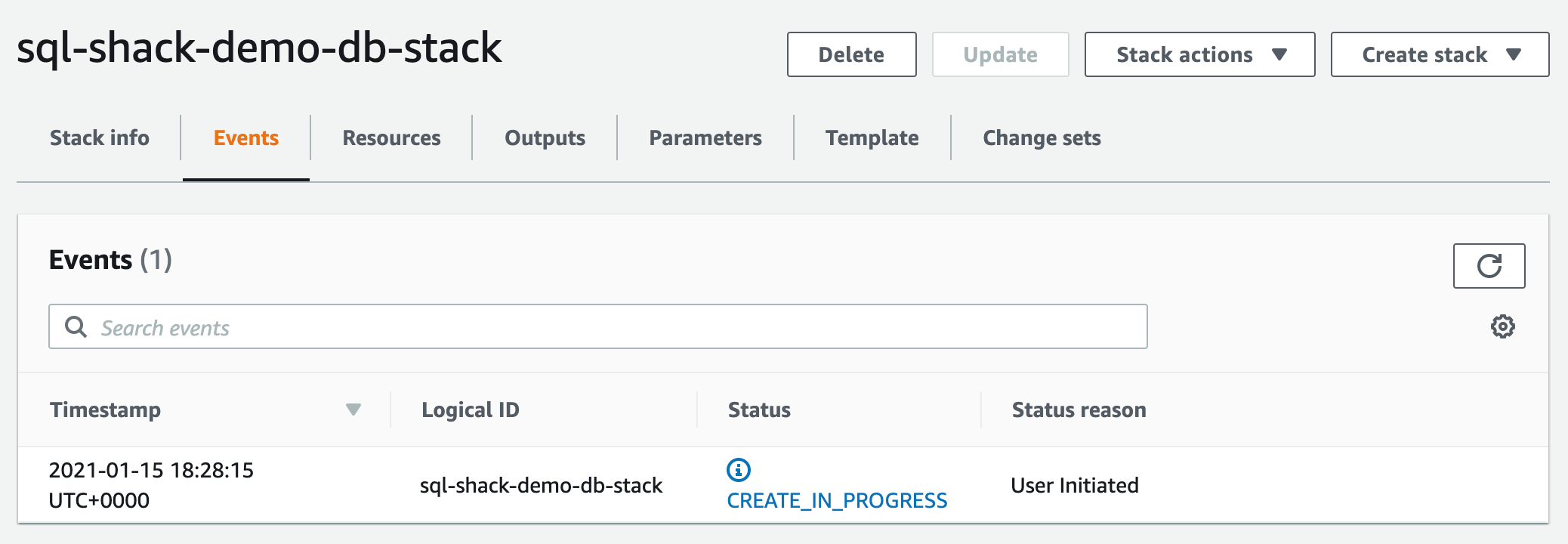The image size is (1568, 544).
Task: Focus the Search events field
Action: pyautogui.click(x=604, y=327)
